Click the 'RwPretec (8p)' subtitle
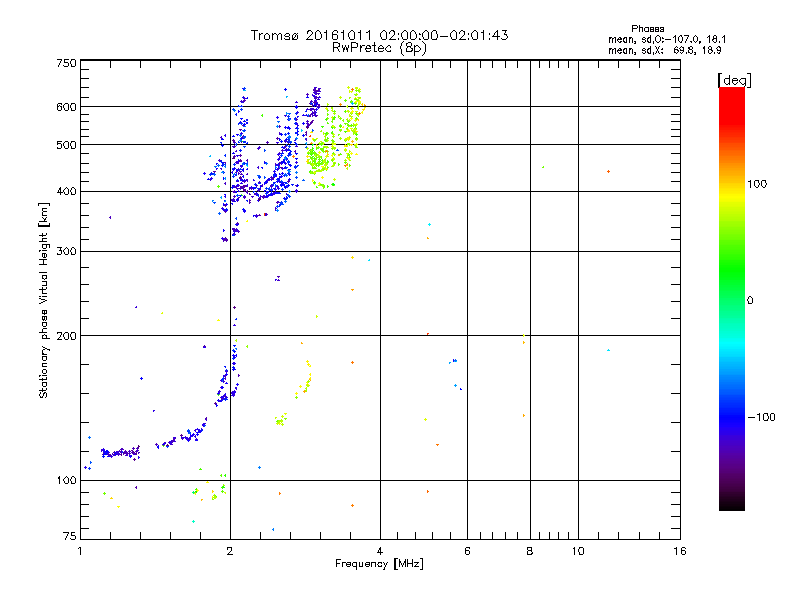This screenshot has height=600, width=800. point(379,48)
